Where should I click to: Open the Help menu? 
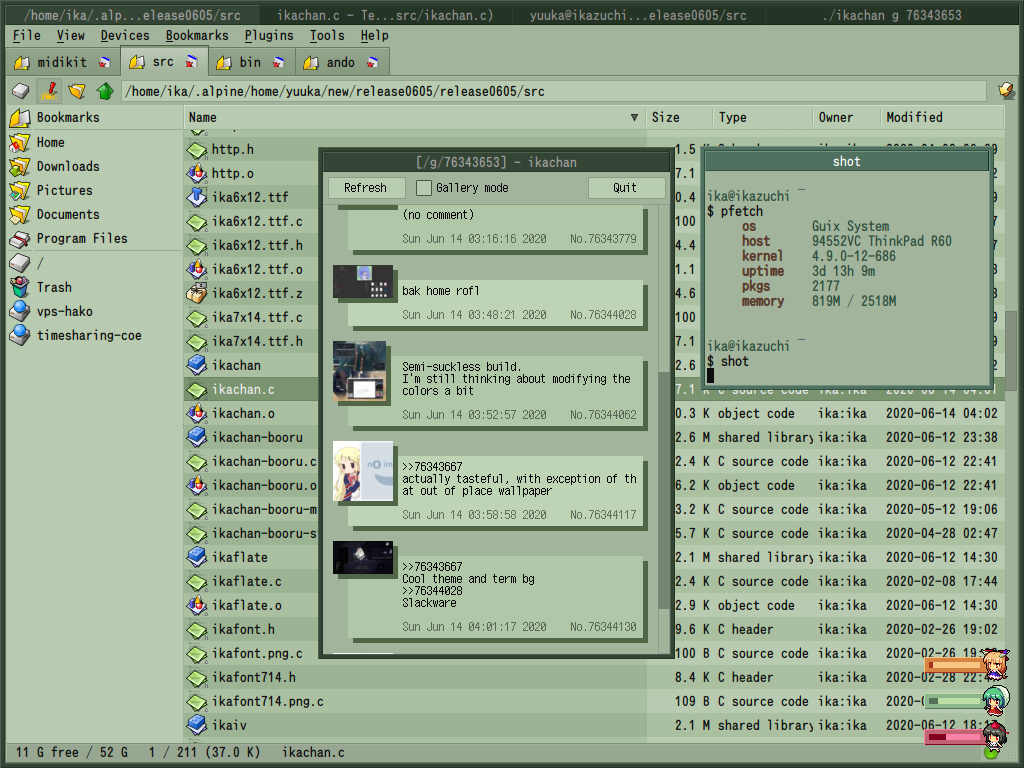tap(374, 35)
